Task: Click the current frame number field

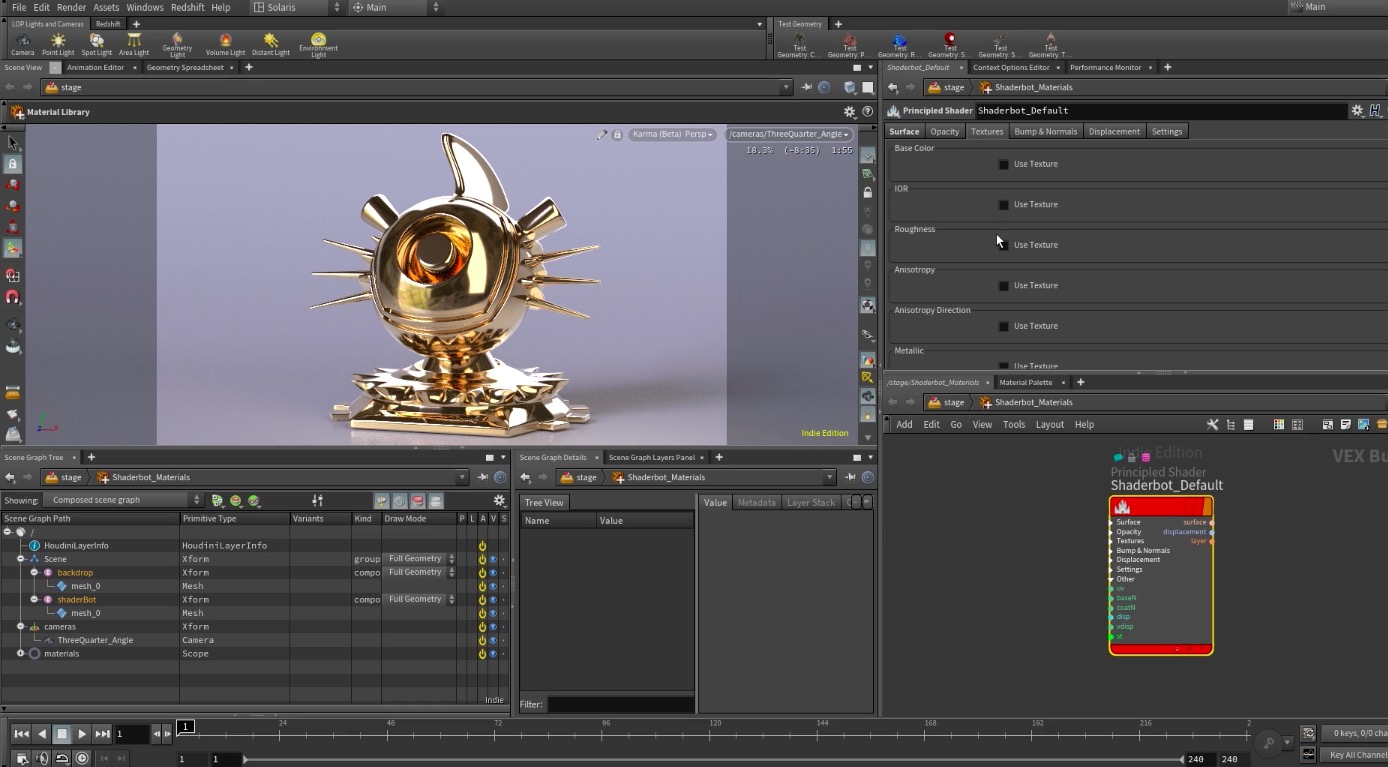Action: pyautogui.click(x=131, y=734)
